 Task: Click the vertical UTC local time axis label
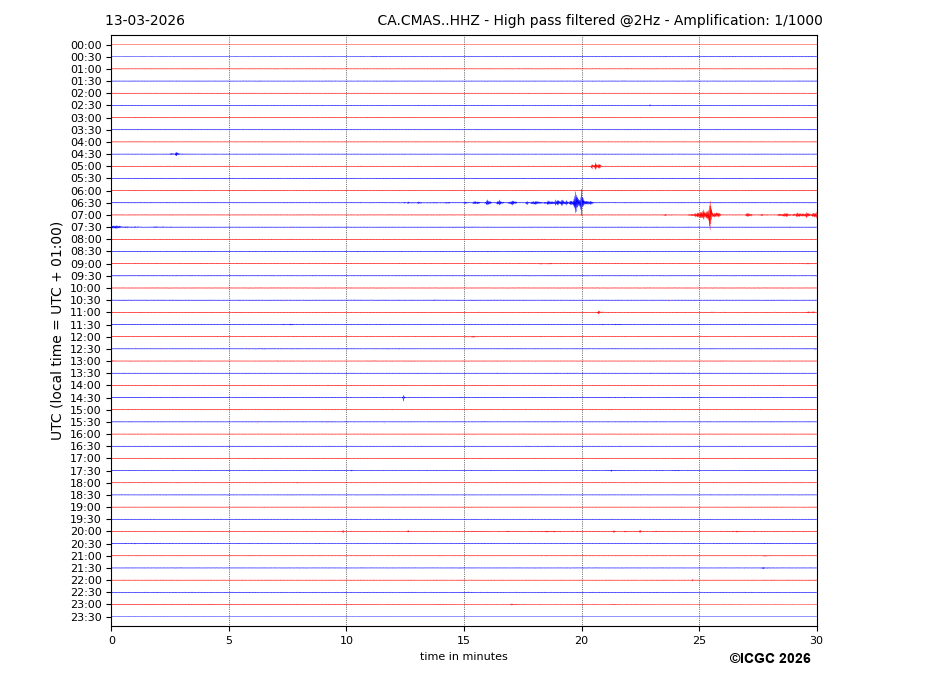click(57, 330)
